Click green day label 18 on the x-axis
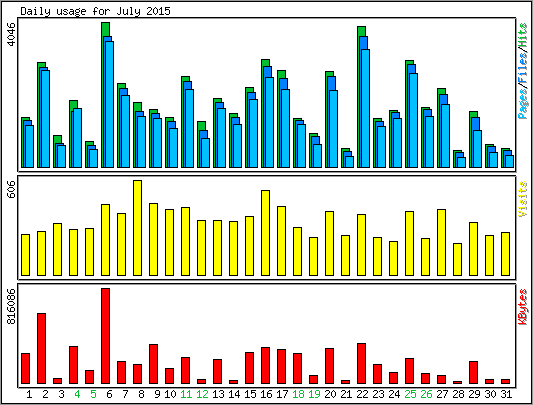This screenshot has height=405, width=533. 298,394
